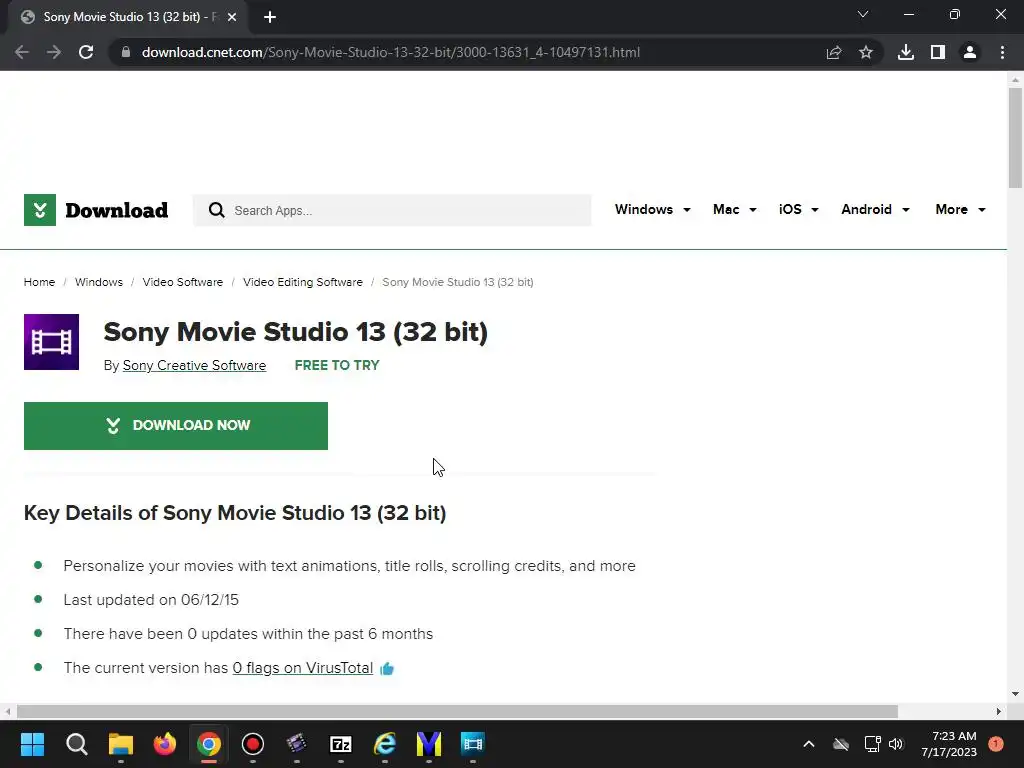Click the horizontal scrollbar thumb

tap(457, 711)
